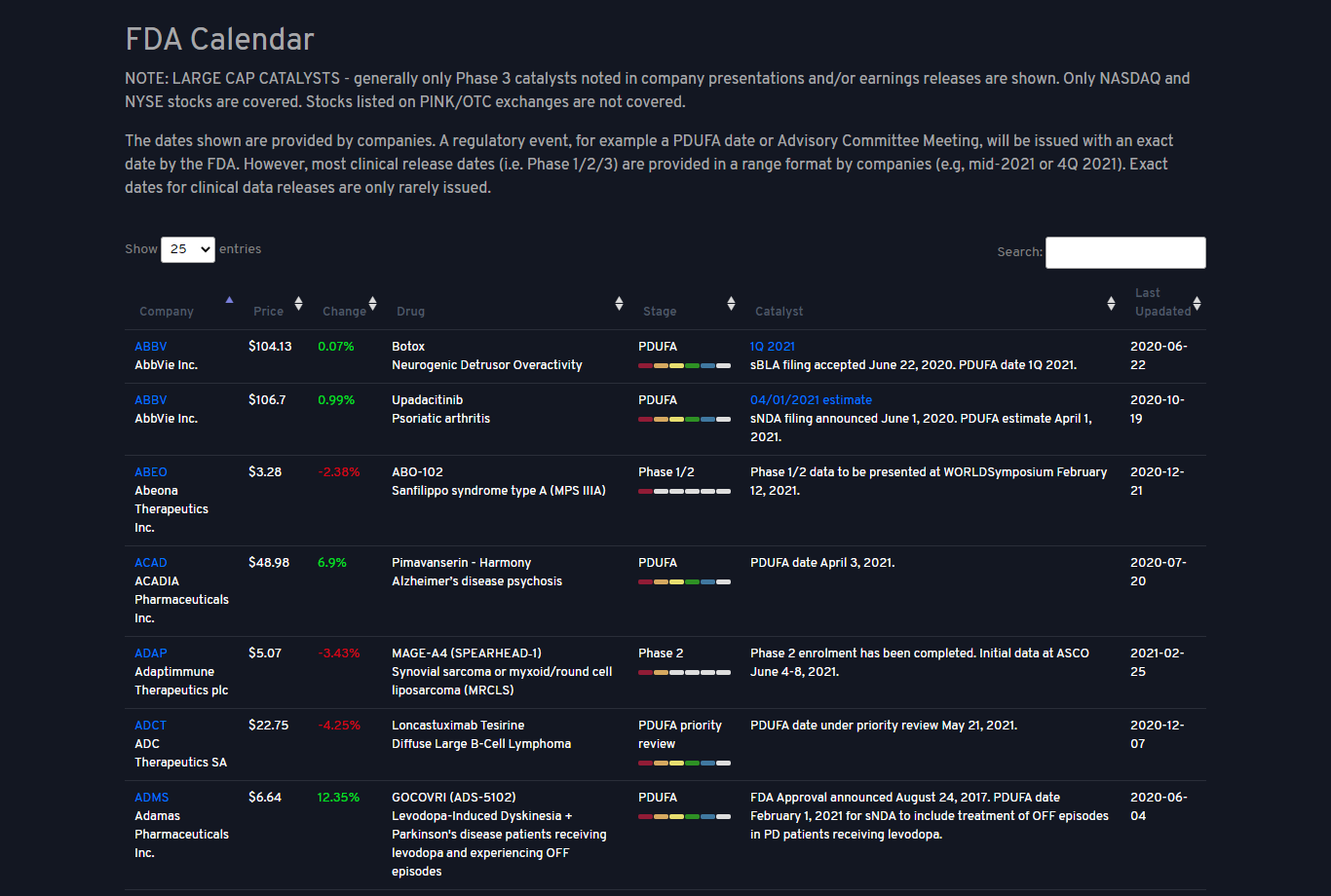
Task: Click the 2020-10-19 last updated date
Action: pyautogui.click(x=1159, y=409)
